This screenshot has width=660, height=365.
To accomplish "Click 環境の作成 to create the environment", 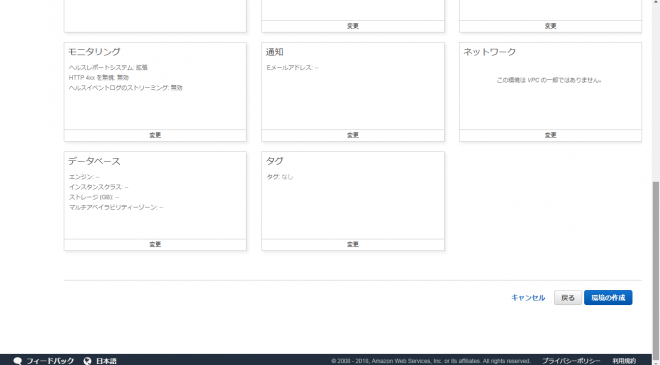I will (608, 298).
